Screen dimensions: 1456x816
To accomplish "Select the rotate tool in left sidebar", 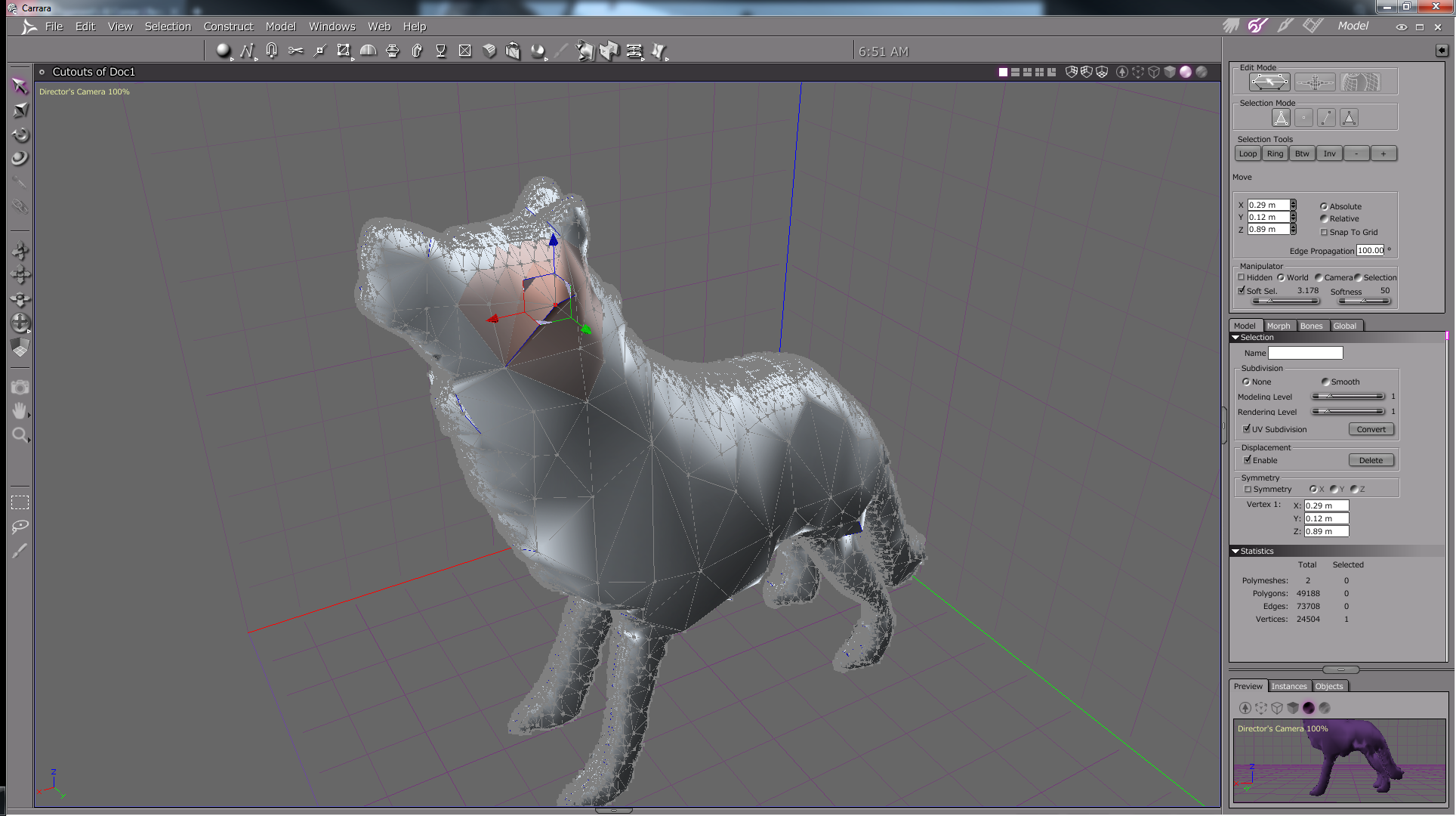I will pos(20,134).
